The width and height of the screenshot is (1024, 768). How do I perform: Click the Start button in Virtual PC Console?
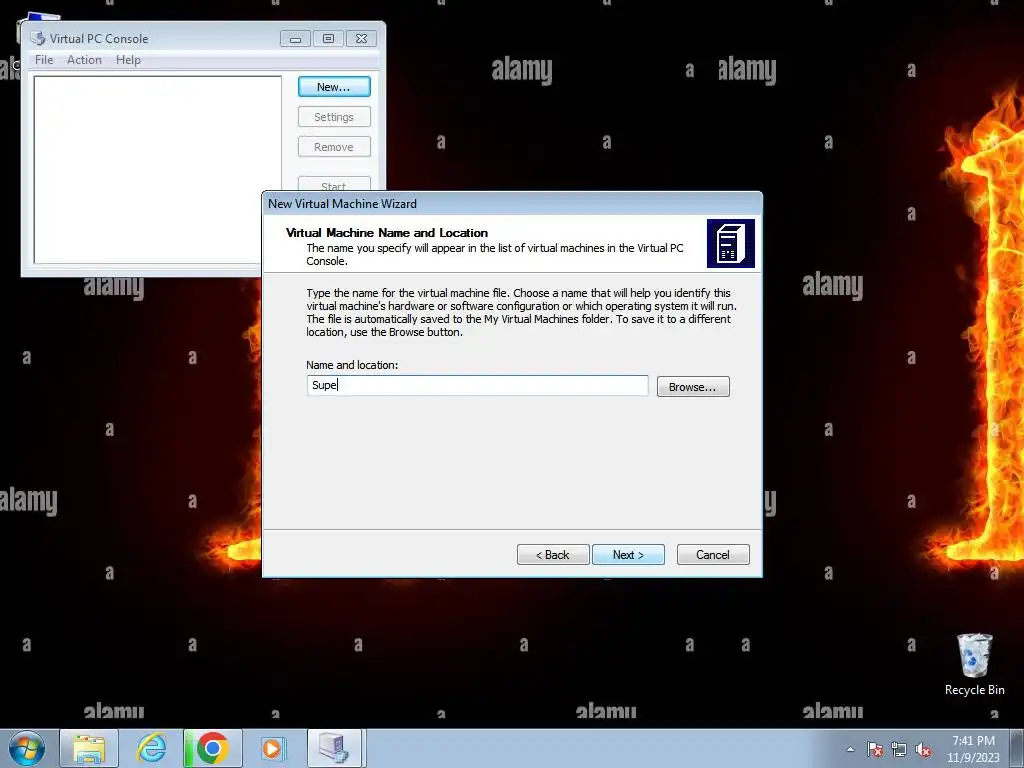point(334,184)
